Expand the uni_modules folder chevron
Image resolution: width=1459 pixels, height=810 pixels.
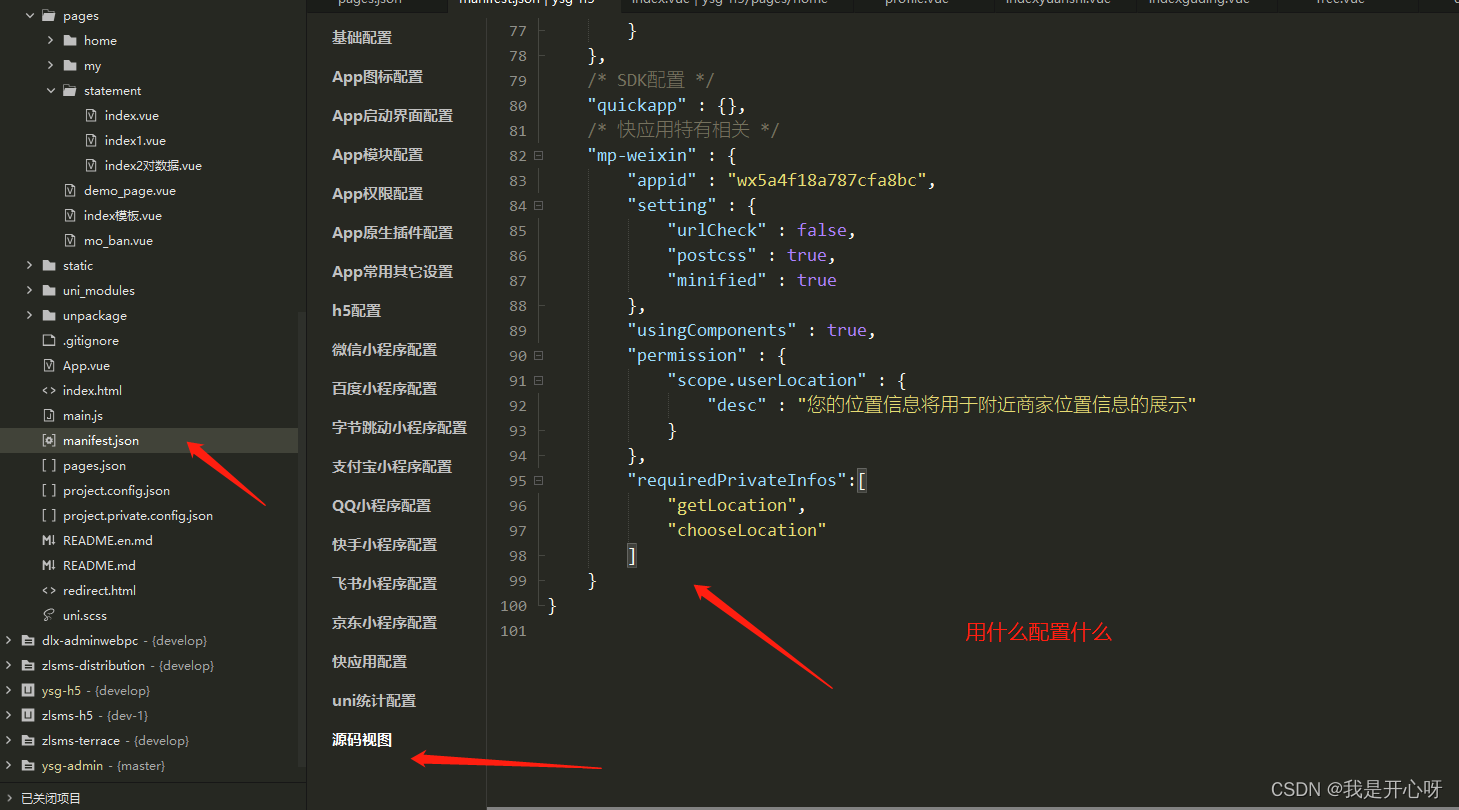(30, 291)
